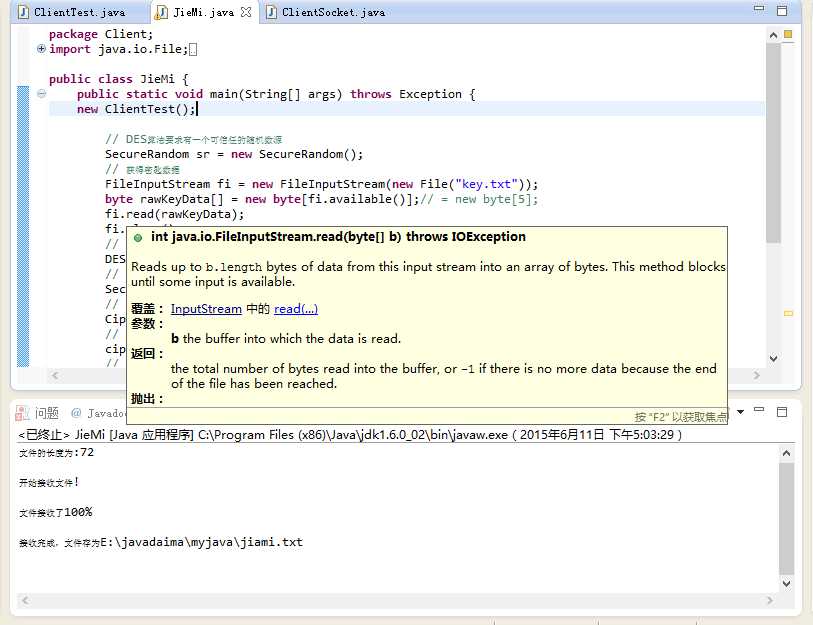Close the JieMi.java tab
This screenshot has height=625, width=813.
pyautogui.click(x=246, y=12)
